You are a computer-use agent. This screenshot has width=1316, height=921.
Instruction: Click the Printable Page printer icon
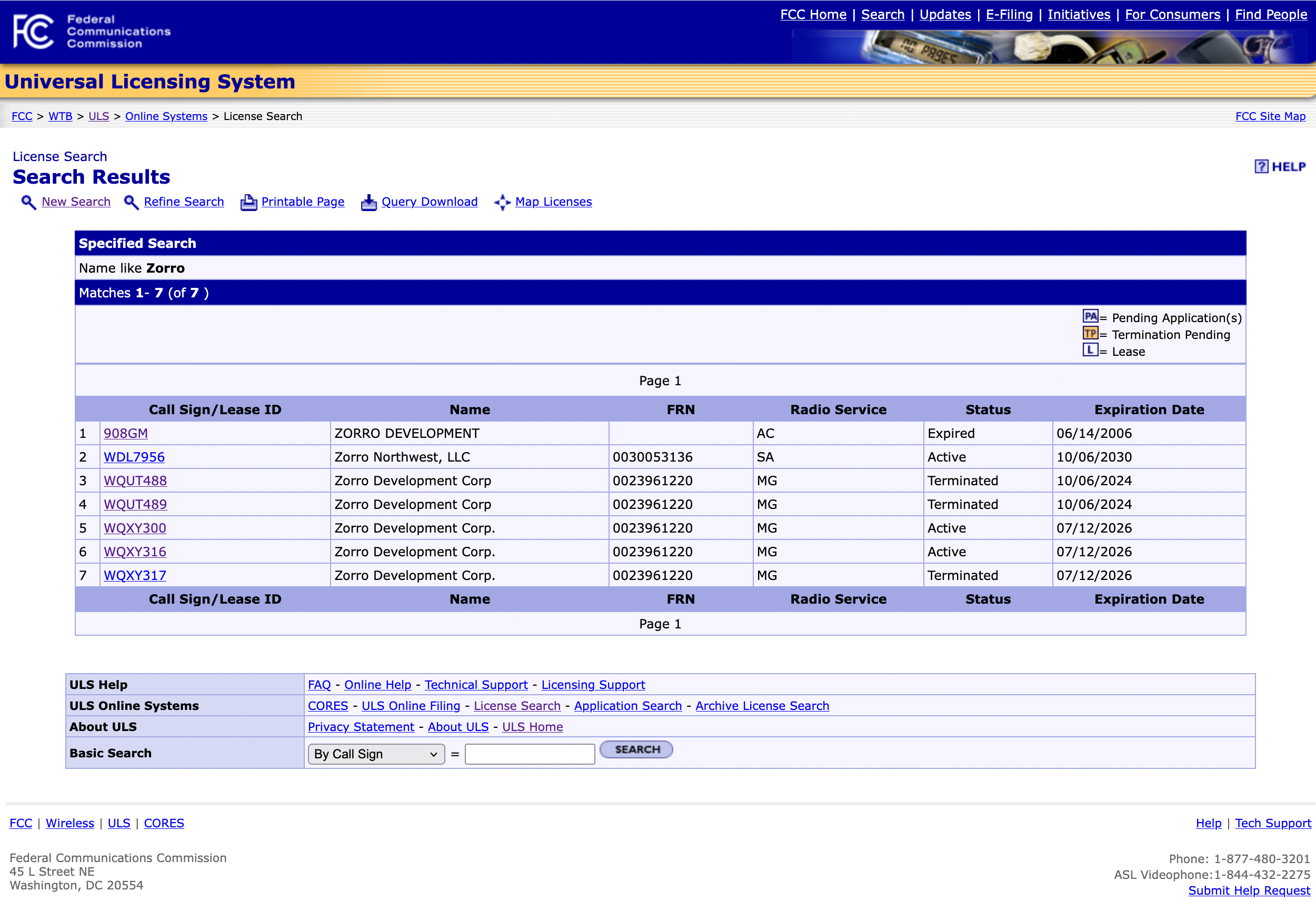(248, 202)
